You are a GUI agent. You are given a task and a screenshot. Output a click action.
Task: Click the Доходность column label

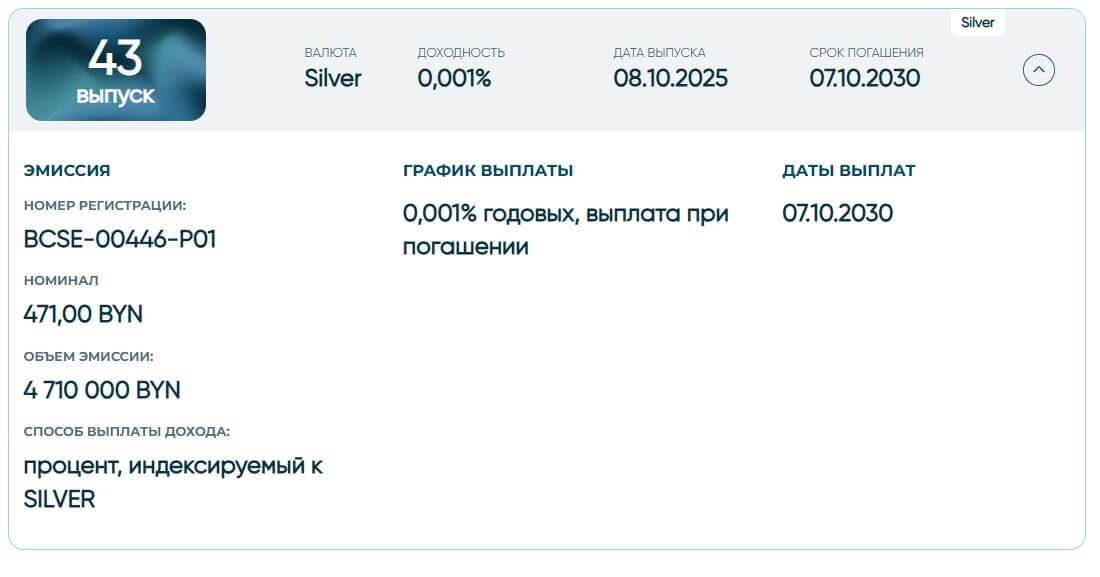pos(461,52)
